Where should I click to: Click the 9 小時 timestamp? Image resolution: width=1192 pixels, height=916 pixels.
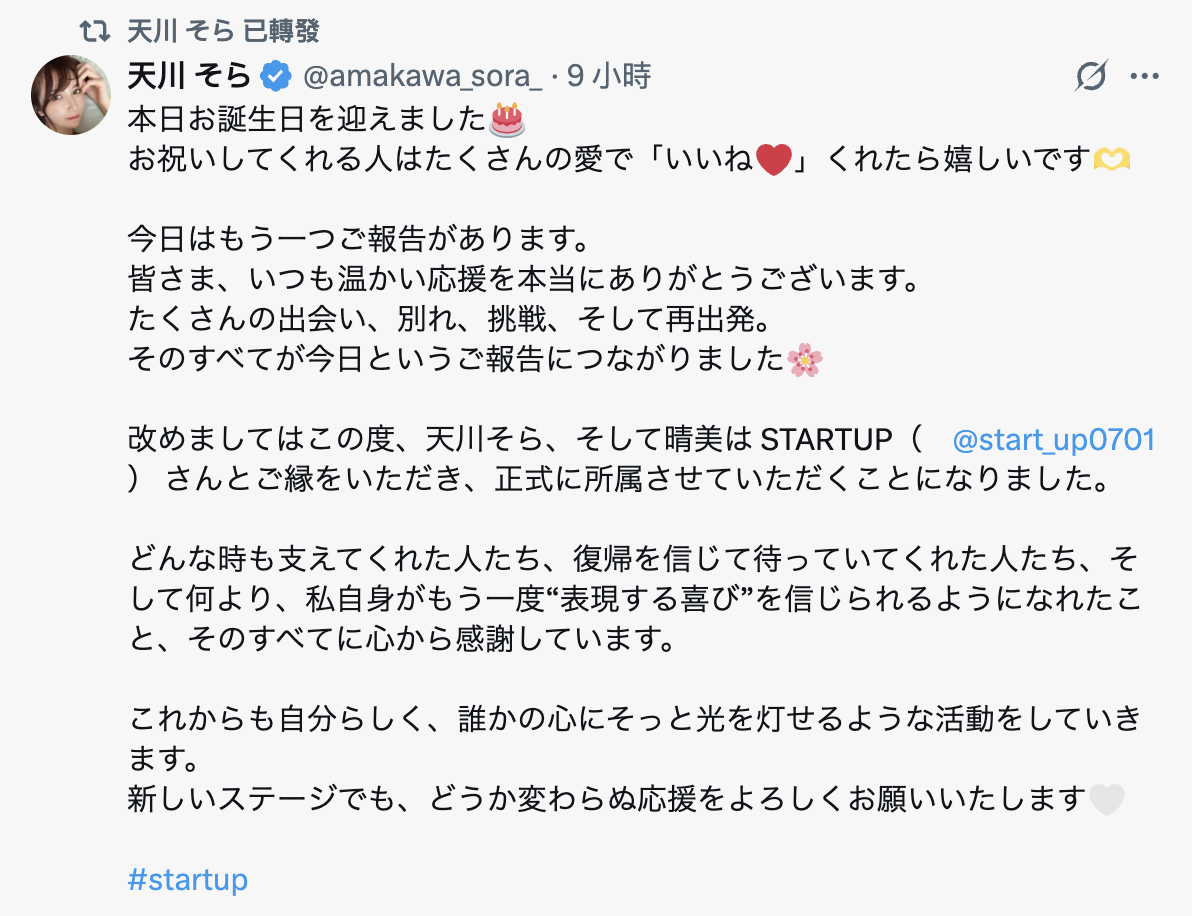[x=608, y=75]
